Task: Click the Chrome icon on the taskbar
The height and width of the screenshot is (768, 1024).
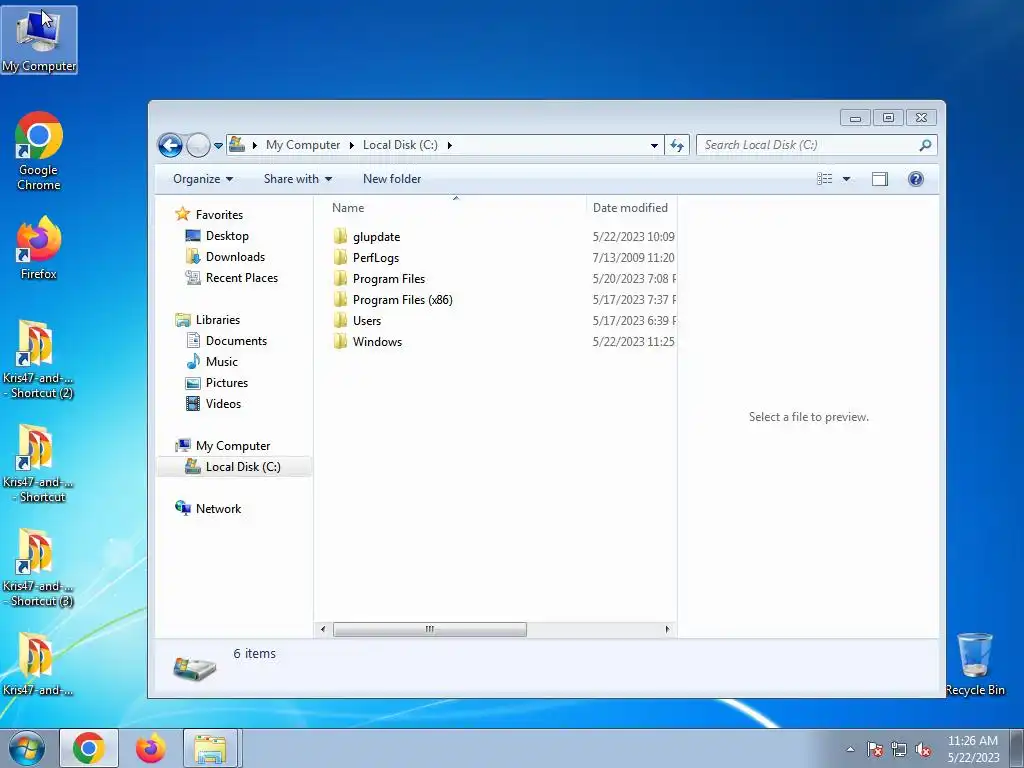Action: 89,748
